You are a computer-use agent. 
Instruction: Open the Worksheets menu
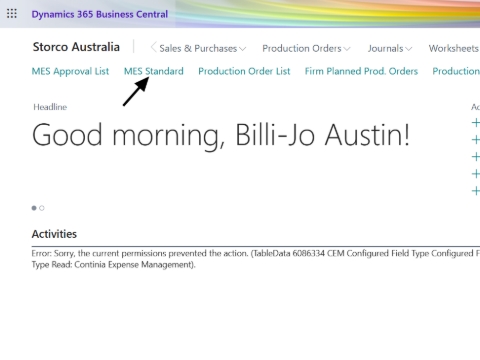point(454,48)
